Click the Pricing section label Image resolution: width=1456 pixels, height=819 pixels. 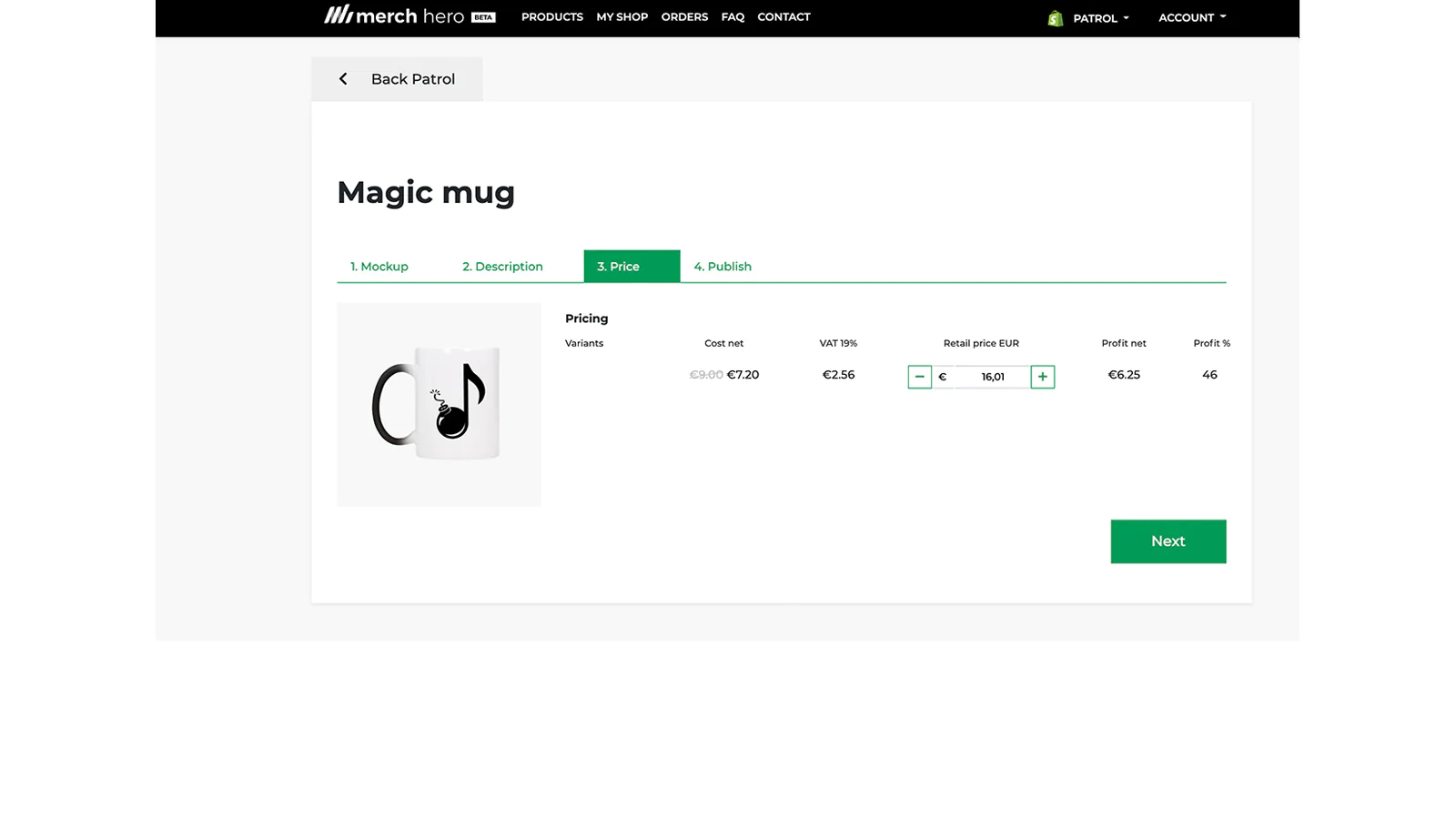point(586,318)
